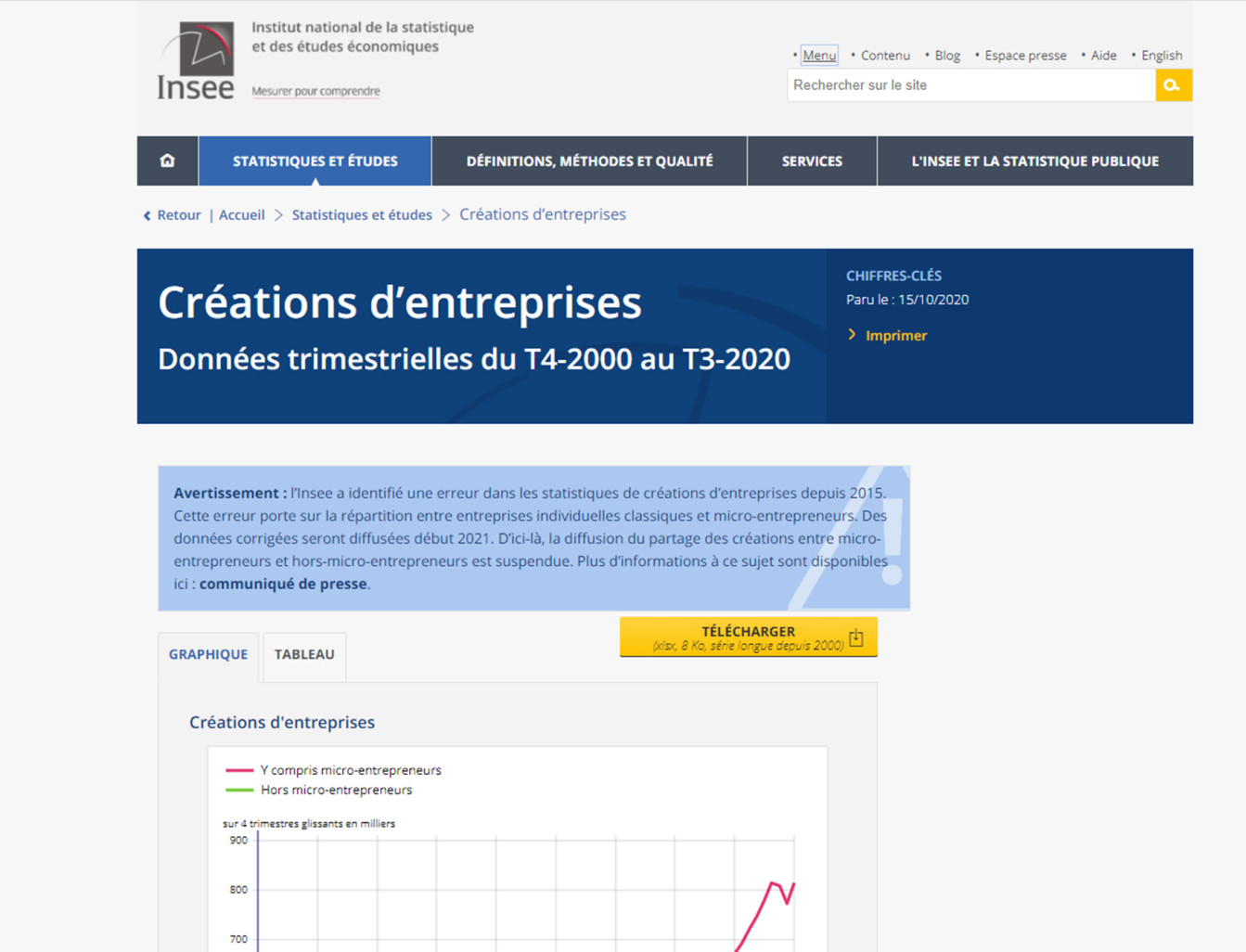Click the search magnifying glass button

[1173, 84]
